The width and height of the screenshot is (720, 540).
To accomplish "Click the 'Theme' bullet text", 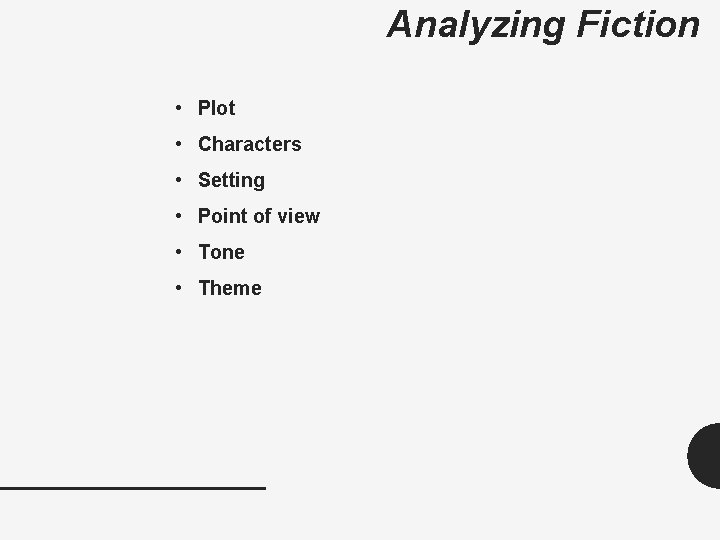I will tap(230, 288).
